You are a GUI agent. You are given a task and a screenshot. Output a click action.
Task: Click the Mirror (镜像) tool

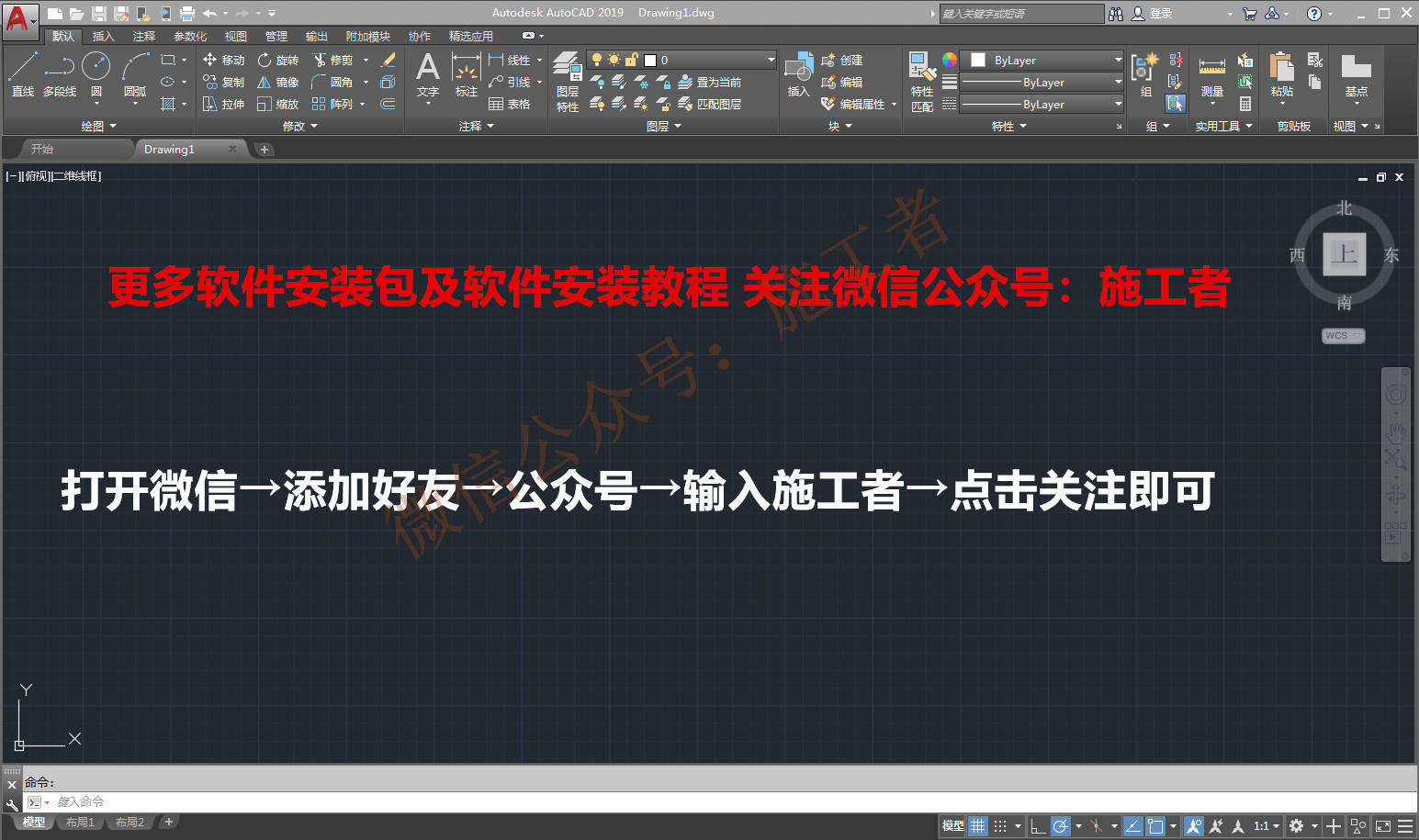(277, 82)
